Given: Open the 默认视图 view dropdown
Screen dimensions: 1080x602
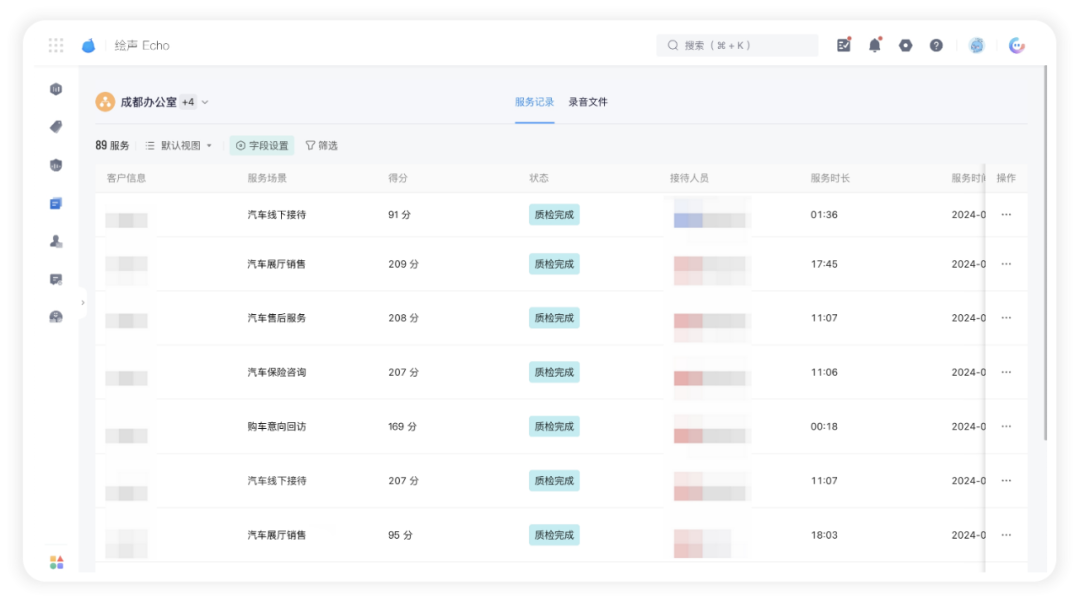Looking at the screenshot, I should pos(179,145).
